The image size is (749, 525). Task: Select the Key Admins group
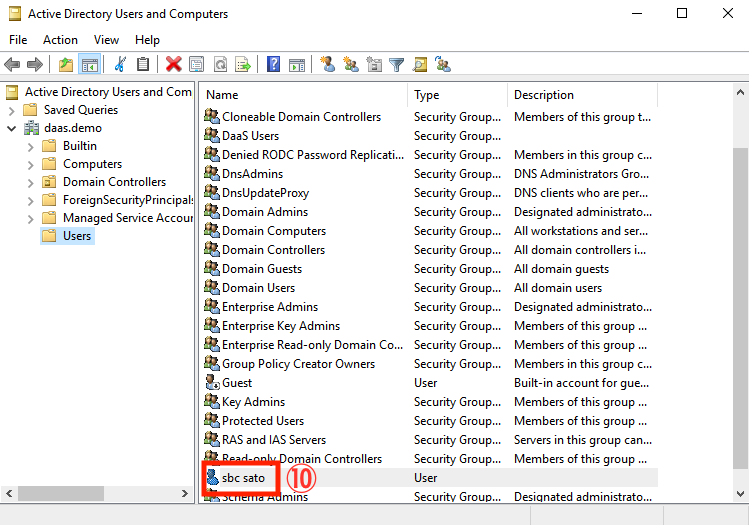click(253, 402)
